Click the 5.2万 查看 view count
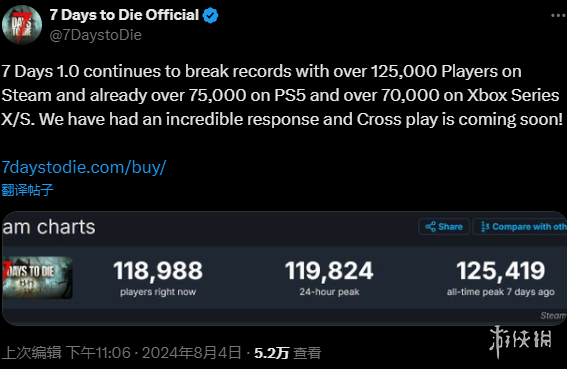The width and height of the screenshot is (567, 369). tap(287, 353)
